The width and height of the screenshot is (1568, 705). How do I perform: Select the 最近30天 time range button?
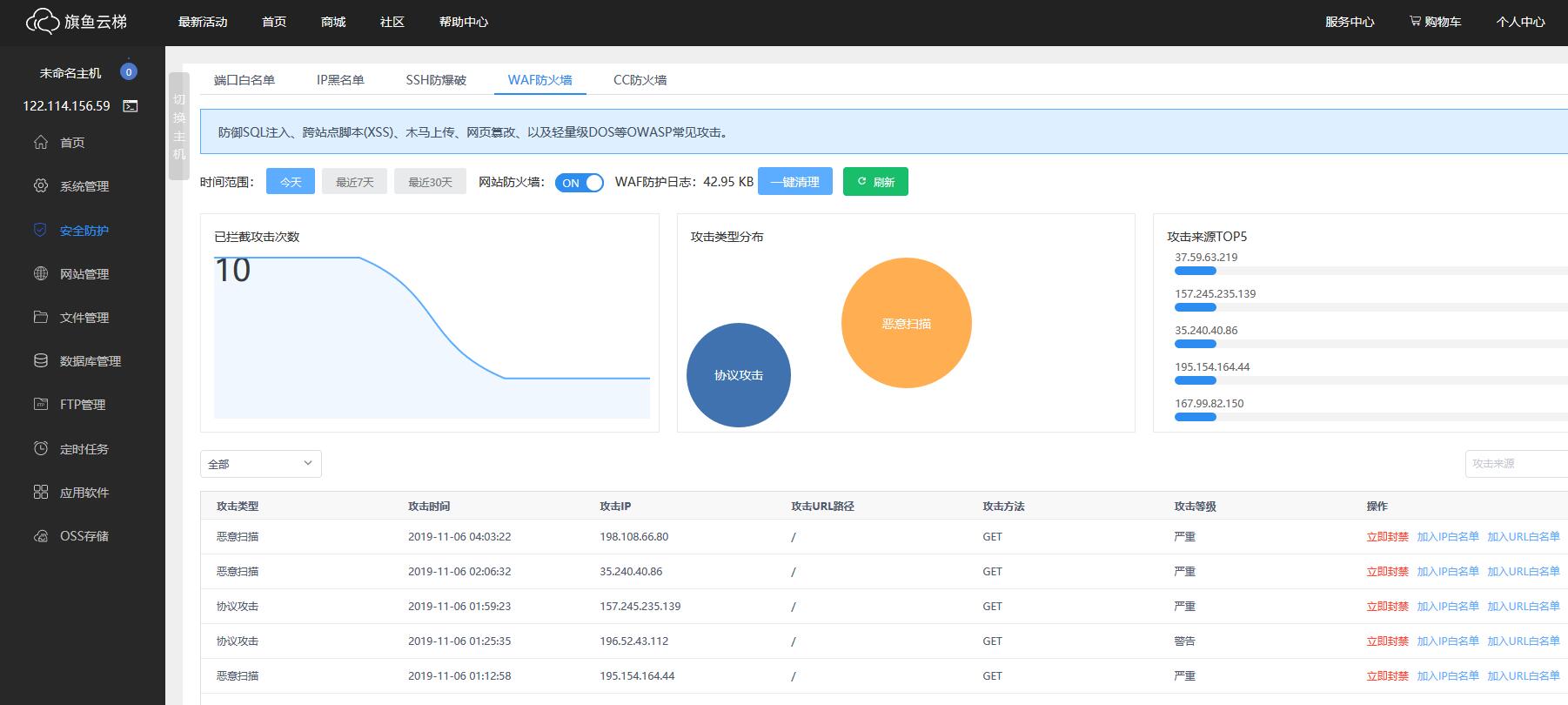pos(431,181)
